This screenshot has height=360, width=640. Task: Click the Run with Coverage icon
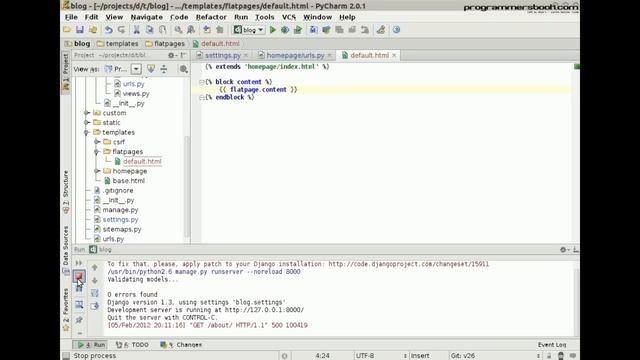pos(298,30)
